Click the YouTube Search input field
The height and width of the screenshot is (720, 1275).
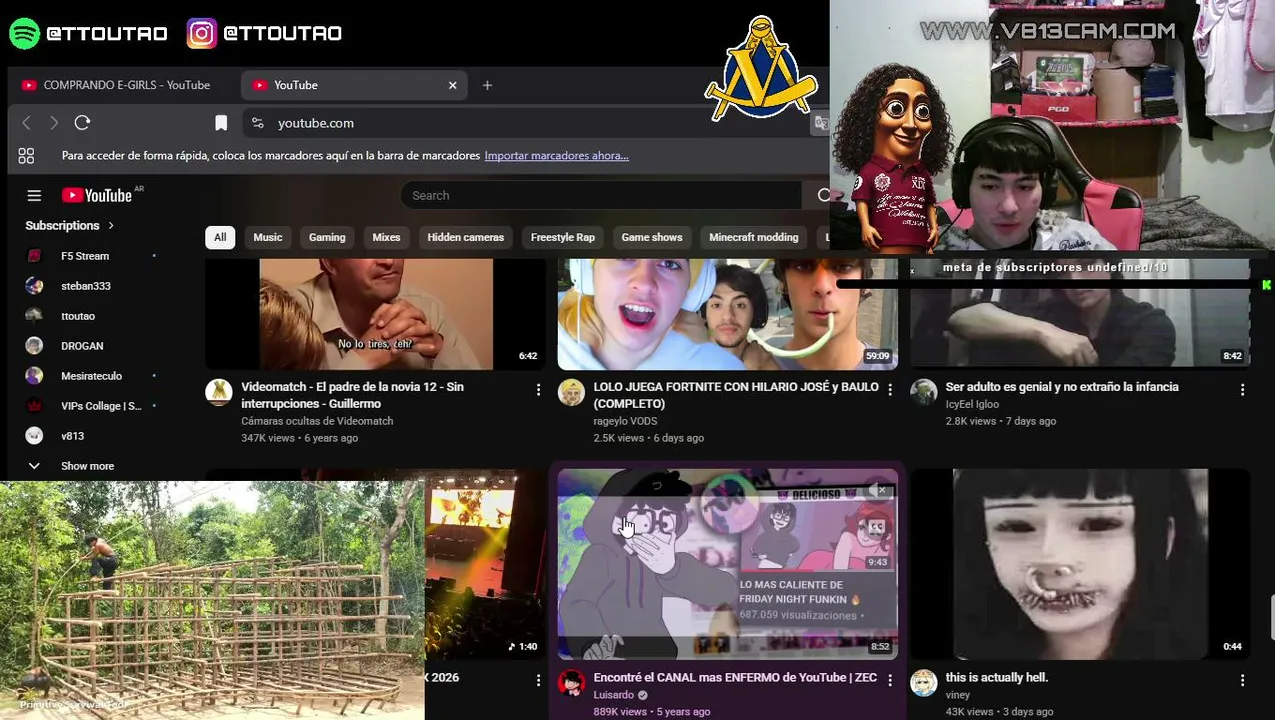tap(600, 195)
